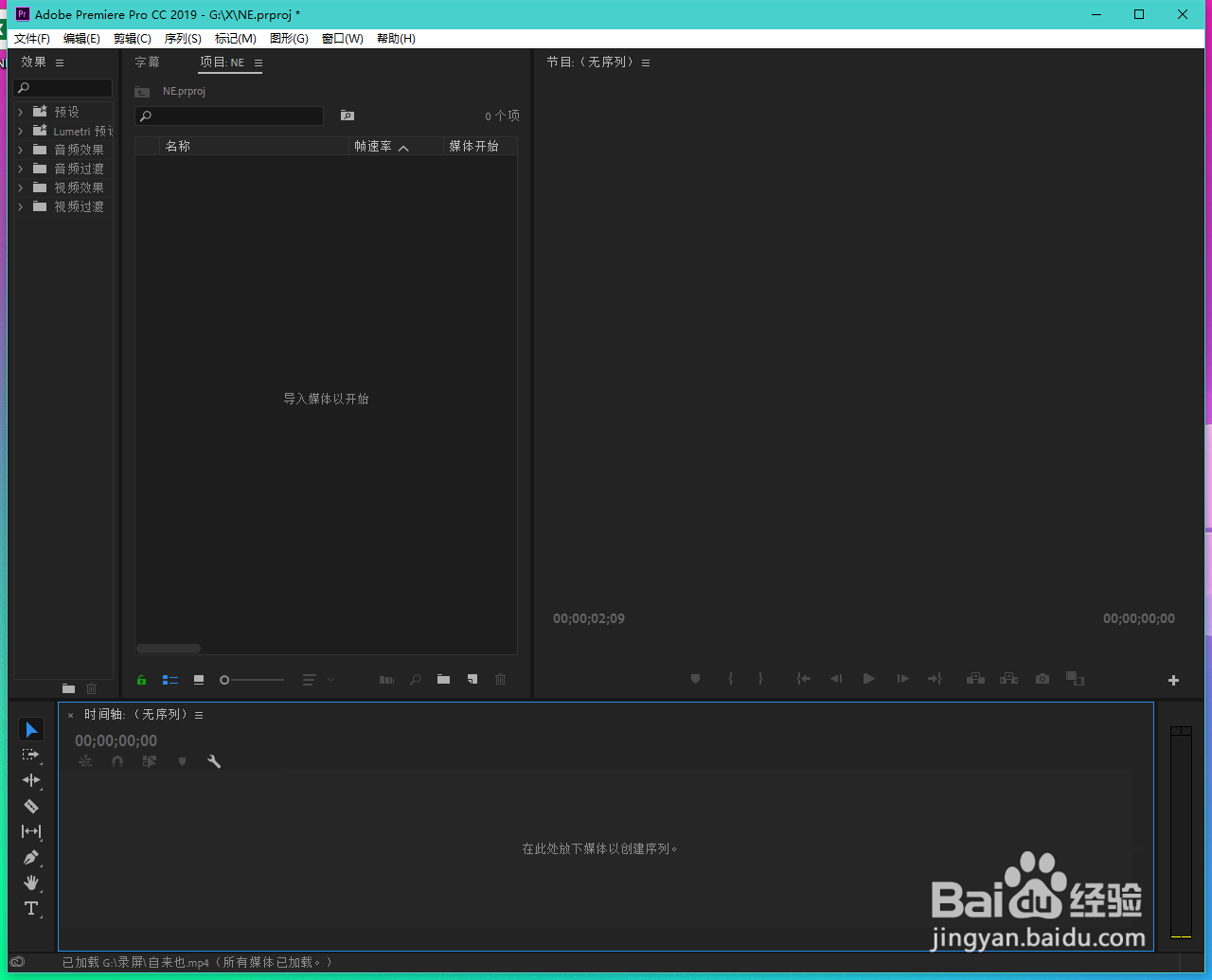Screen dimensions: 1212x980
Task: Toggle insert sequences as nests option
Action: 85,761
